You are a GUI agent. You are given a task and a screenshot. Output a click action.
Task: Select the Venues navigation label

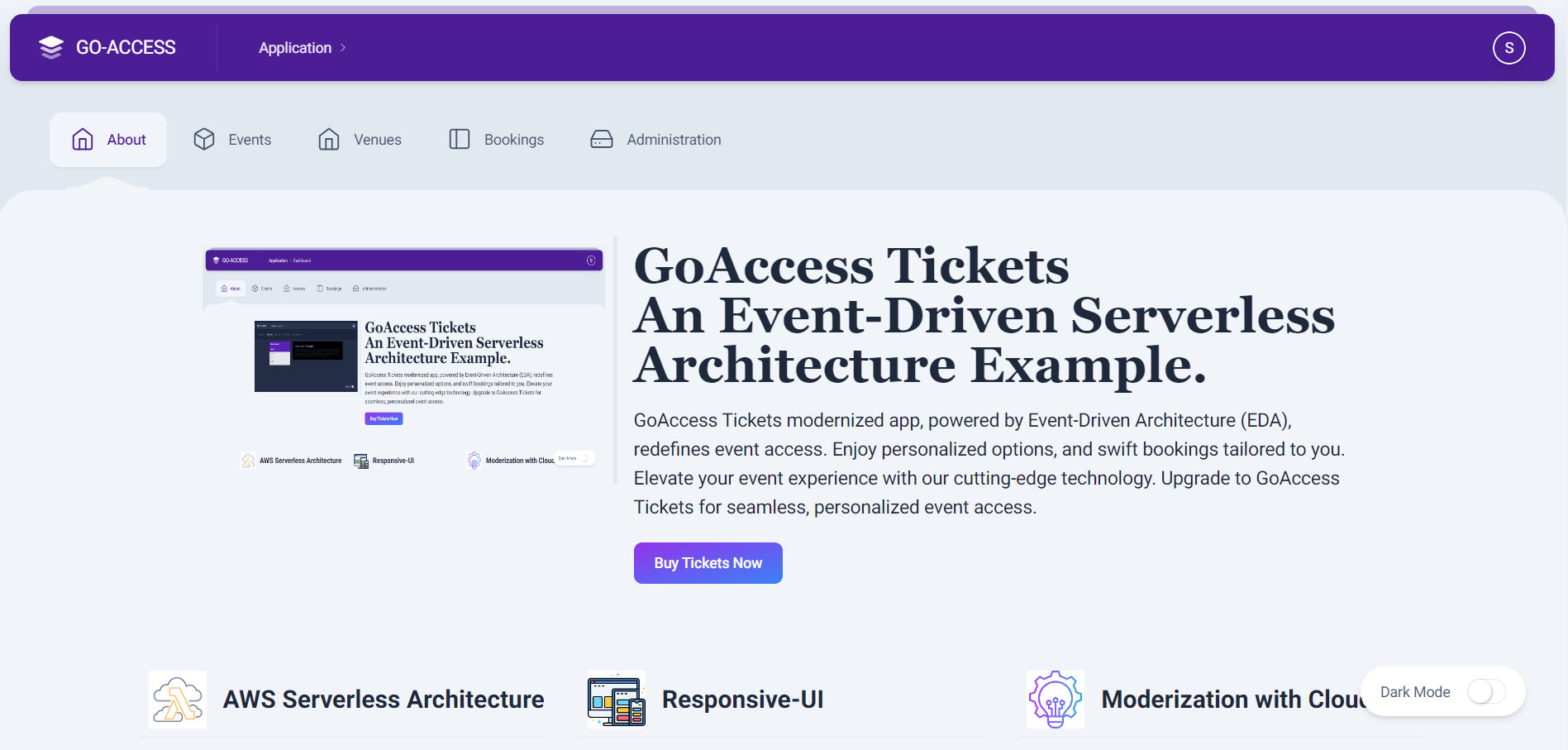click(x=377, y=139)
